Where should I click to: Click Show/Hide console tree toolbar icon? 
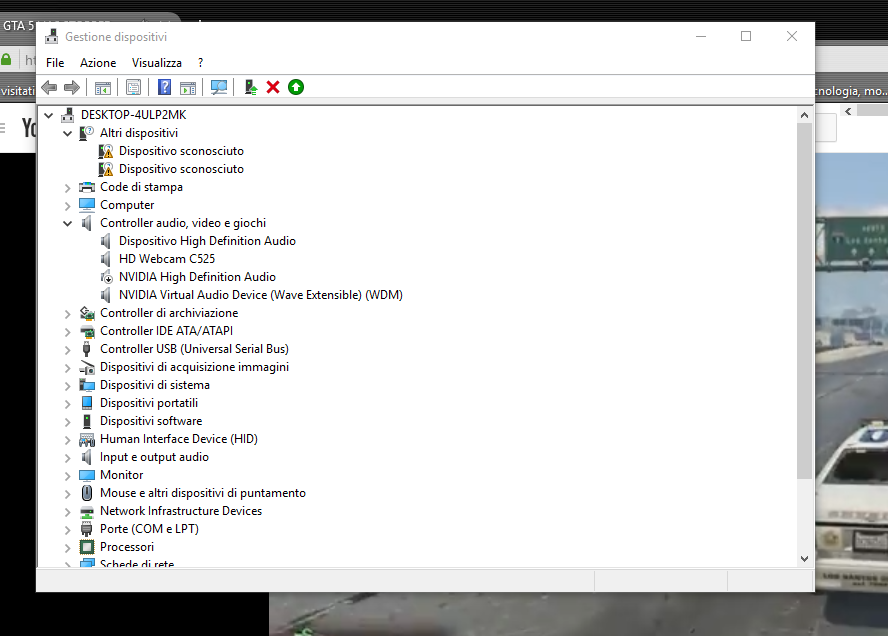(x=103, y=87)
